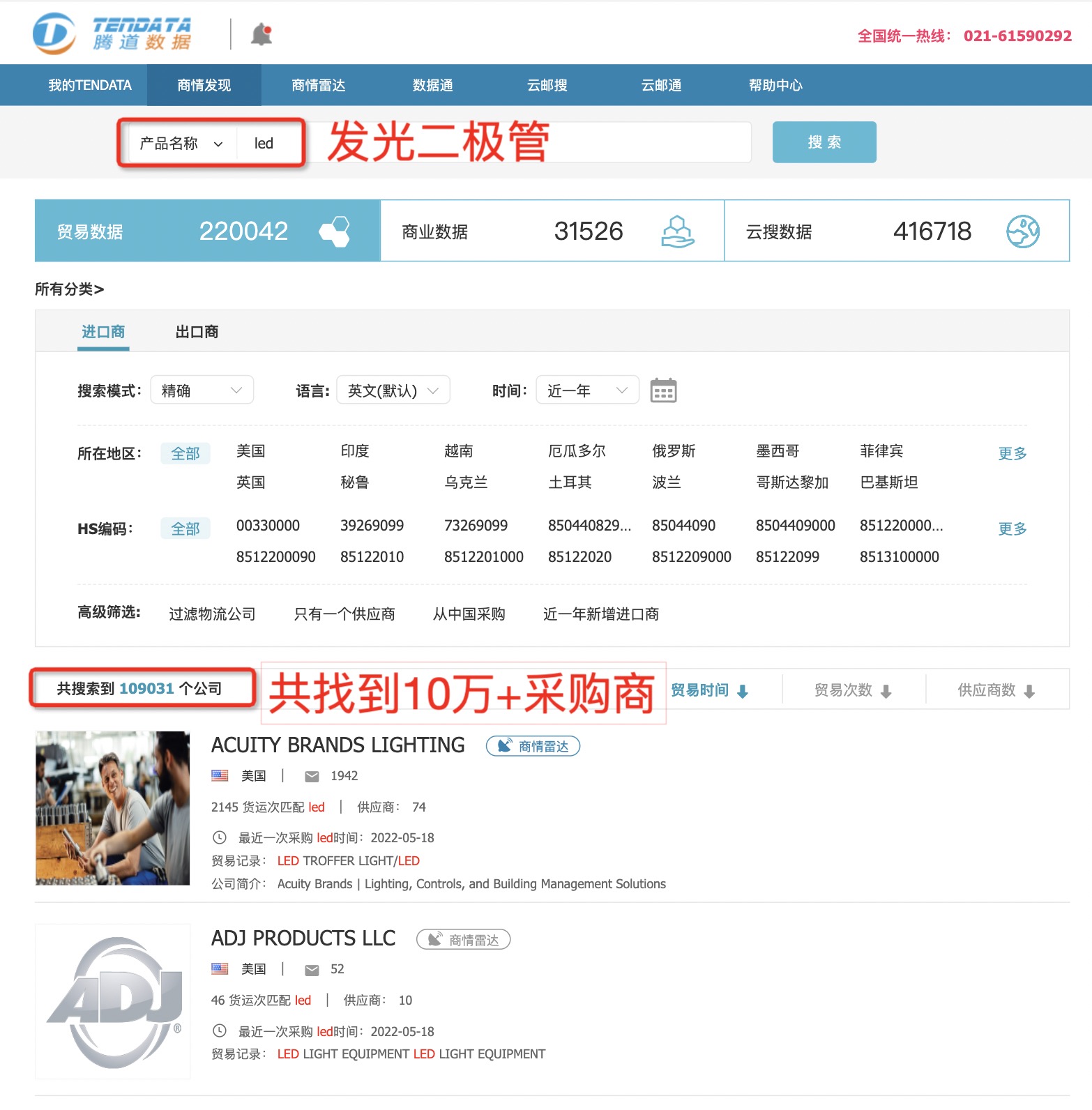Open 商情雷达 badge for Acuity Brands
Viewport: 1092px width, 1110px height.
coord(533,746)
